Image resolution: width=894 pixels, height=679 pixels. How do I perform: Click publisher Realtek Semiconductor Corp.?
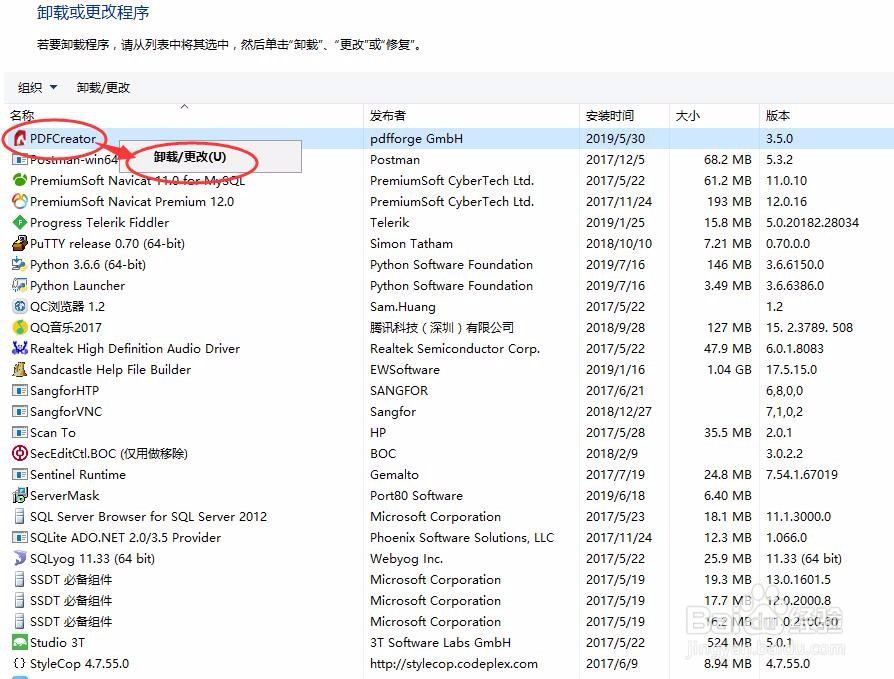[x=454, y=348]
